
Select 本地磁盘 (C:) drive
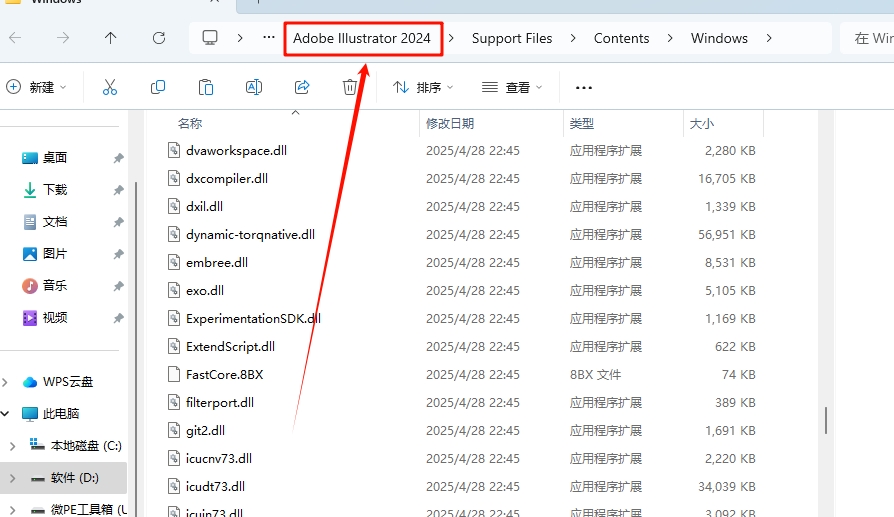(86, 446)
